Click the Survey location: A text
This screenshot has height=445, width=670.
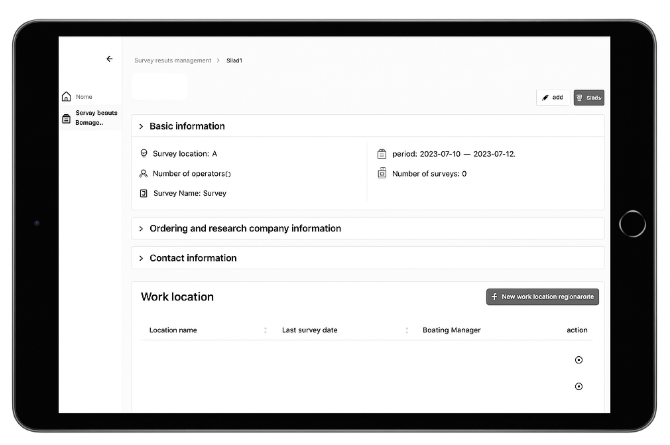(185, 153)
